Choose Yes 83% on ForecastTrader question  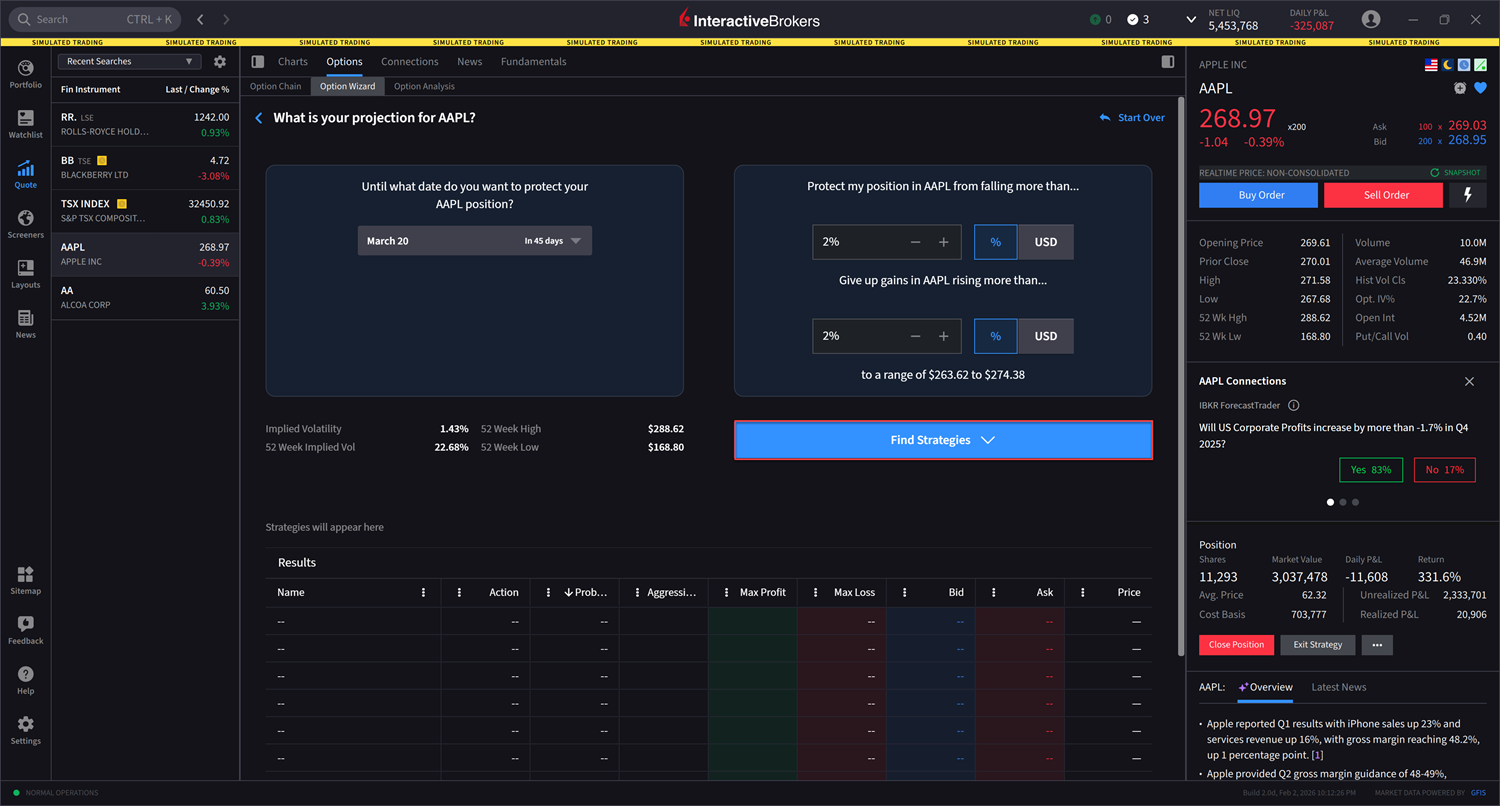[1371, 470]
